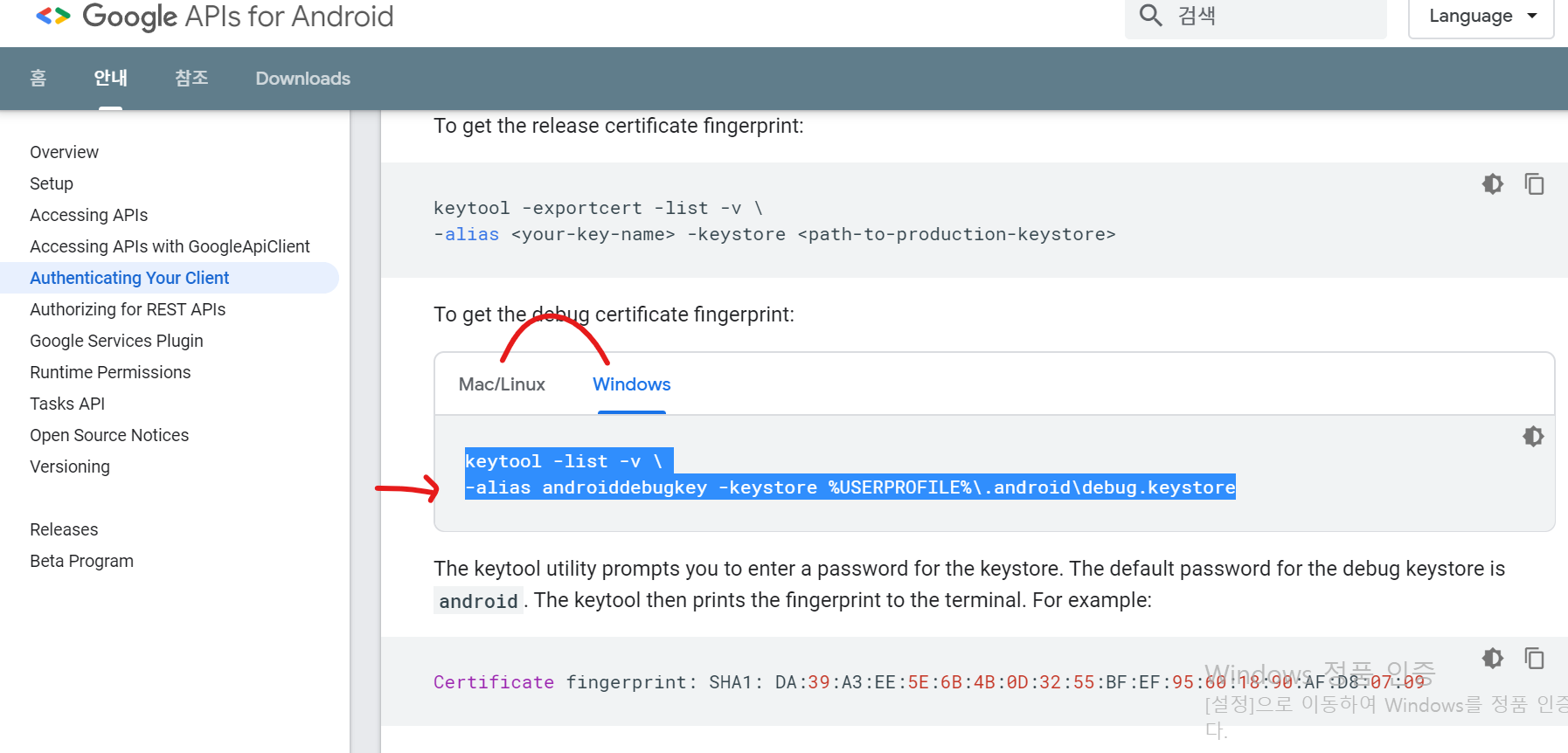This screenshot has height=753, width=1568.
Task: Click the Google APIs for Android title
Action: click(x=238, y=17)
